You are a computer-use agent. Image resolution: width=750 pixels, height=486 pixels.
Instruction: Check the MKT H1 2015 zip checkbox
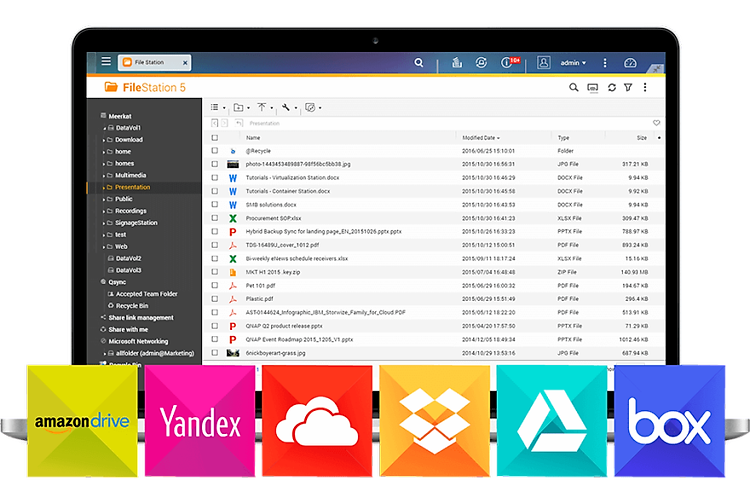click(215, 272)
